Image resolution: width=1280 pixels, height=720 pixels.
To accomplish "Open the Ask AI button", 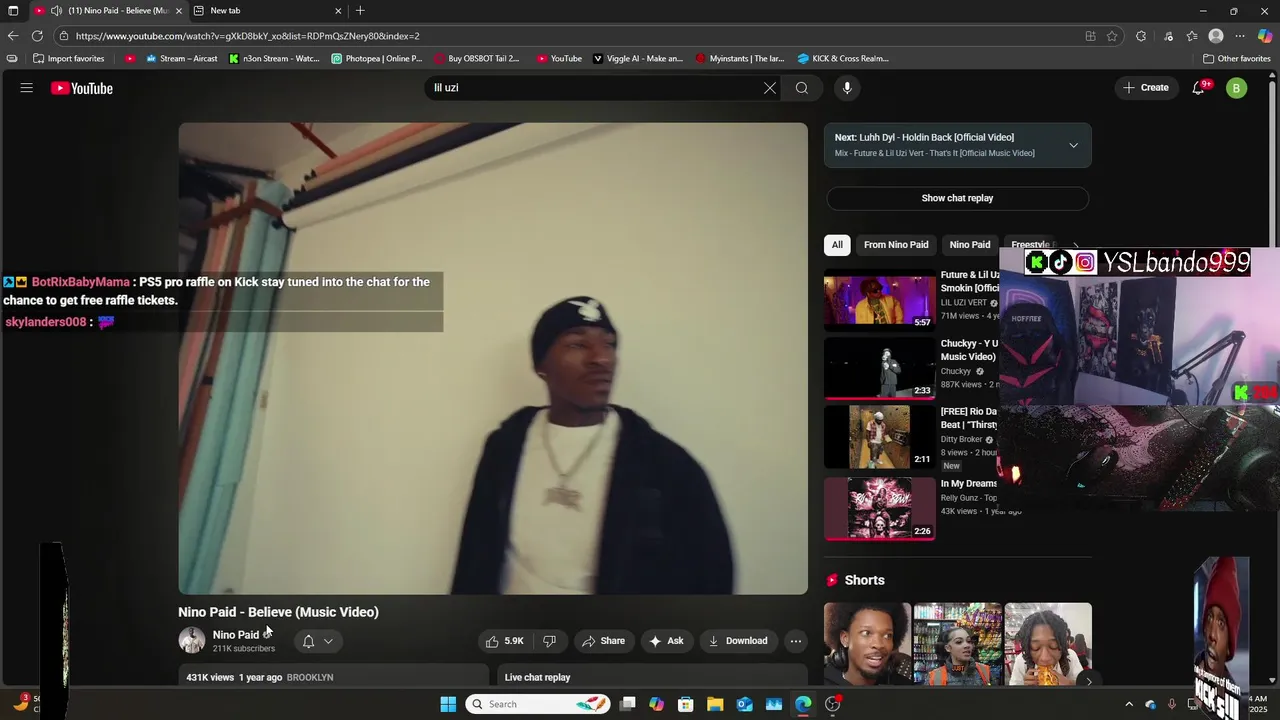I will click(666, 641).
